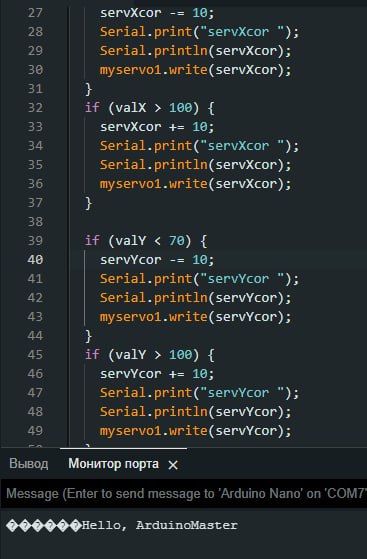Click Serial.println(servYcor) on line 48
This screenshot has height=559, width=367.
click(x=195, y=412)
